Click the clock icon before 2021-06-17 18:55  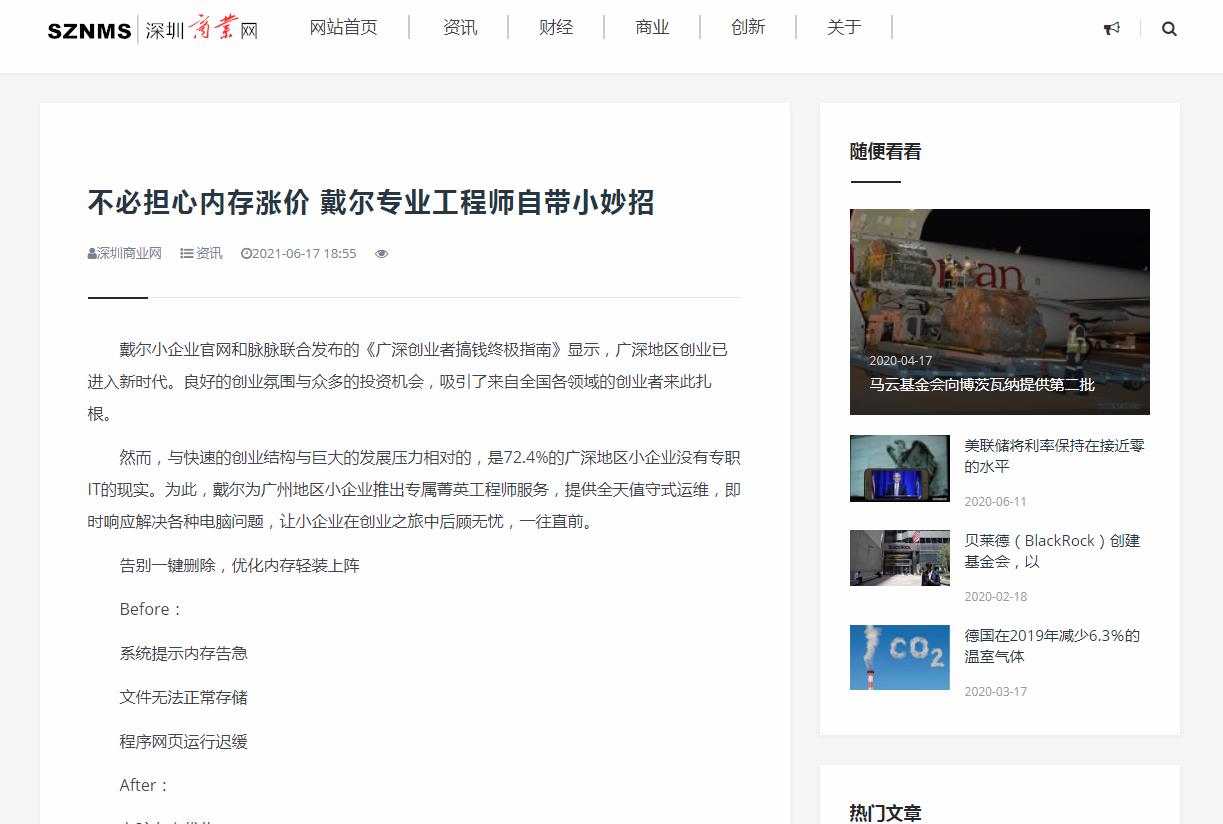(246, 254)
